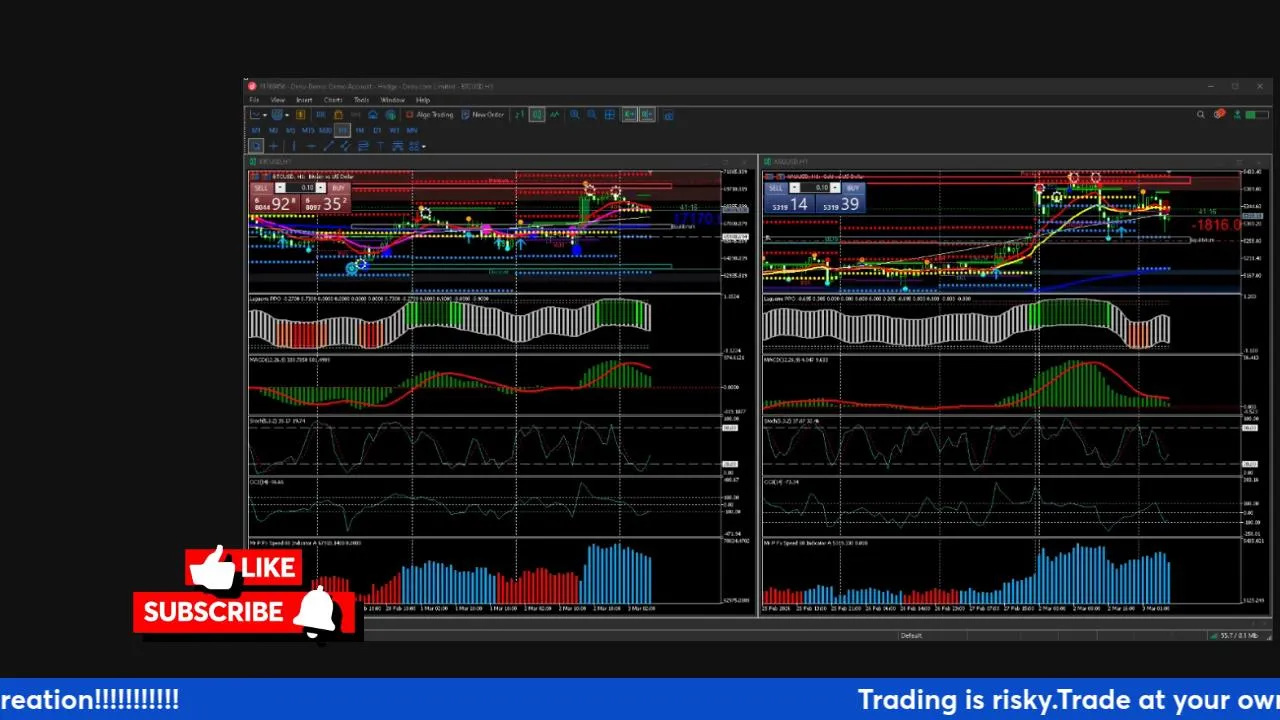
Task: Toggle chart auto scroll icon
Action: 629,115
